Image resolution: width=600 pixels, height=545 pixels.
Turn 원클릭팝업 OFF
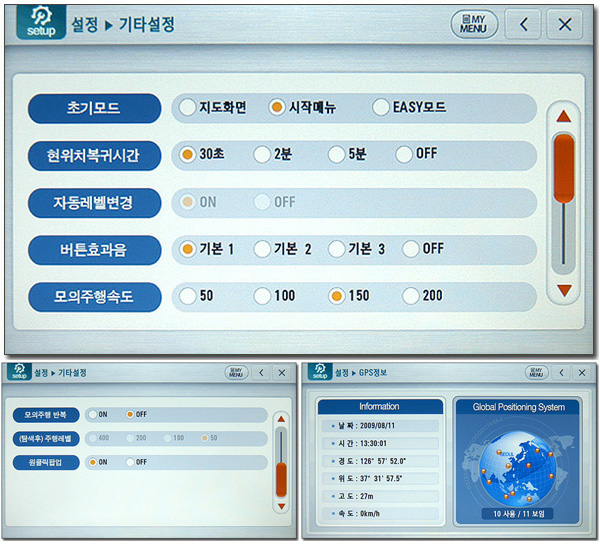pos(129,462)
